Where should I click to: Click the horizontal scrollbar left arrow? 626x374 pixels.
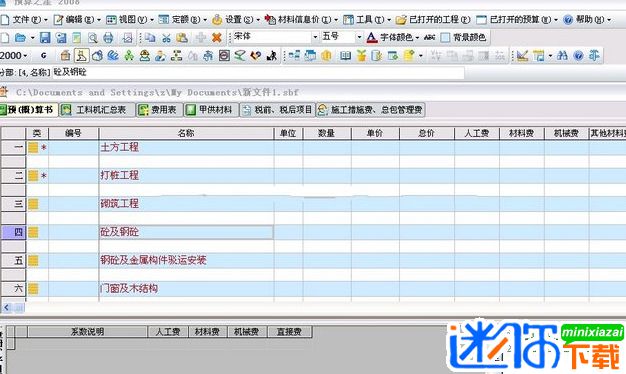tap(6, 307)
